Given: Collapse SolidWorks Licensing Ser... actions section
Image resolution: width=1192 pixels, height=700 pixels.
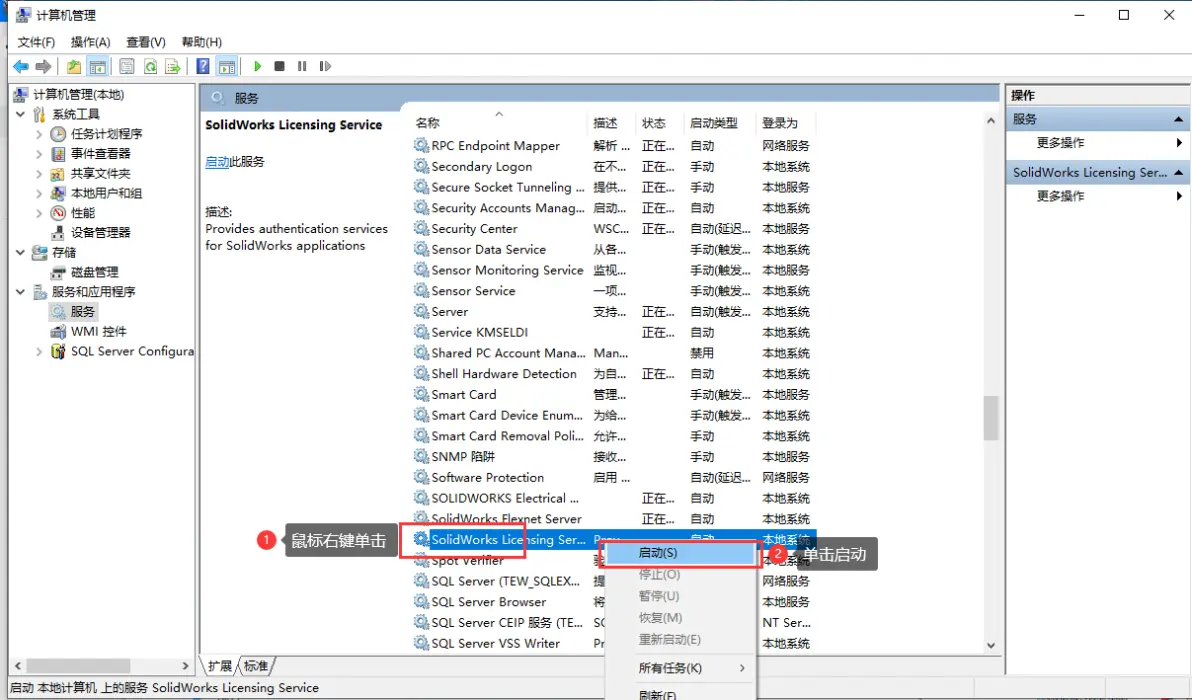Looking at the screenshot, I should coord(1178,173).
